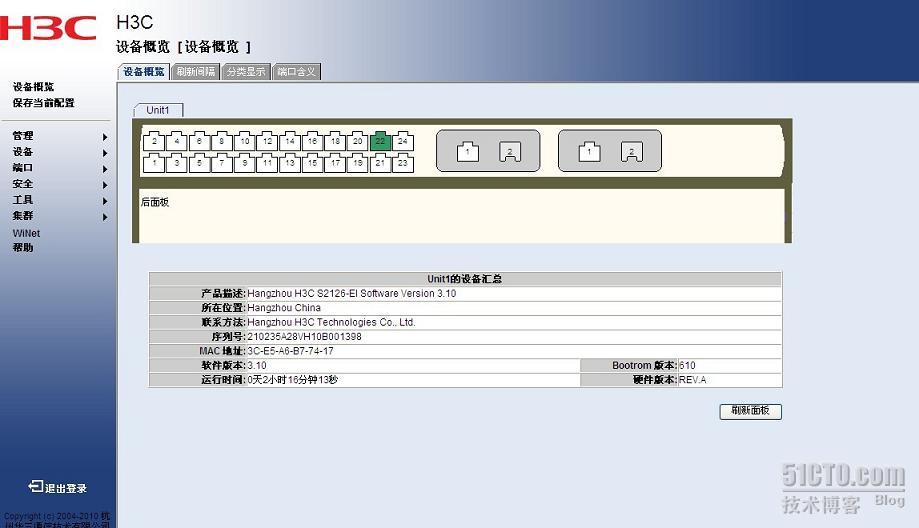This screenshot has width=919, height=528.
Task: Click serial number 210235A28VH10B001398
Action: tap(304, 336)
